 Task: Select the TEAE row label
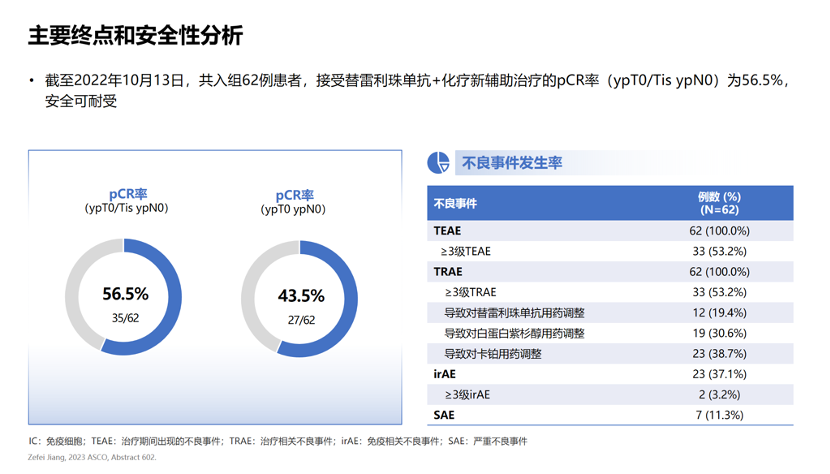tap(447, 231)
